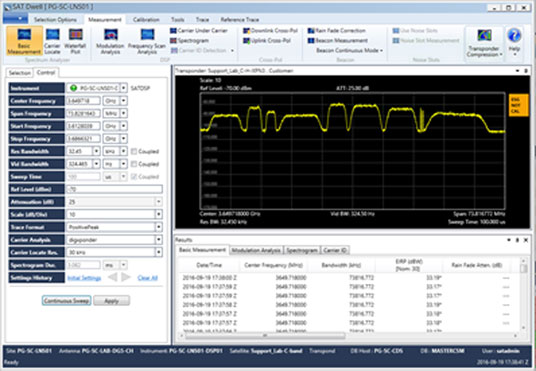Open the application menu button
Screen dimensions: 536x371
pos(15,18)
